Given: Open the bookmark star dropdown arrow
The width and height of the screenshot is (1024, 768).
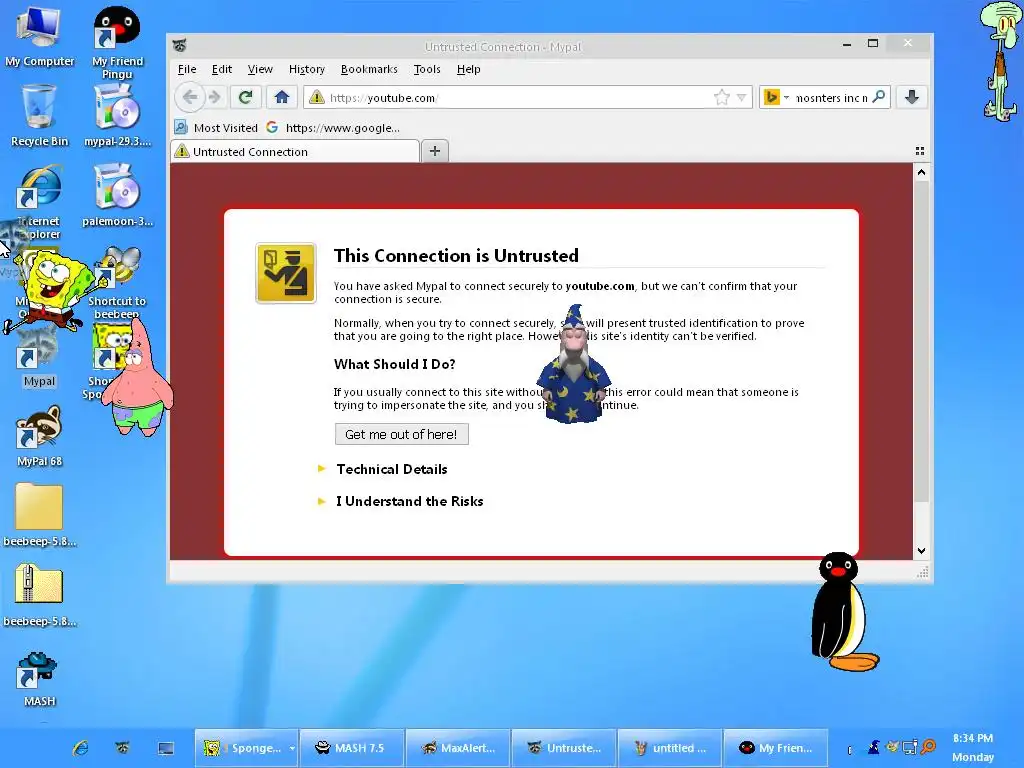Looking at the screenshot, I should 741,97.
